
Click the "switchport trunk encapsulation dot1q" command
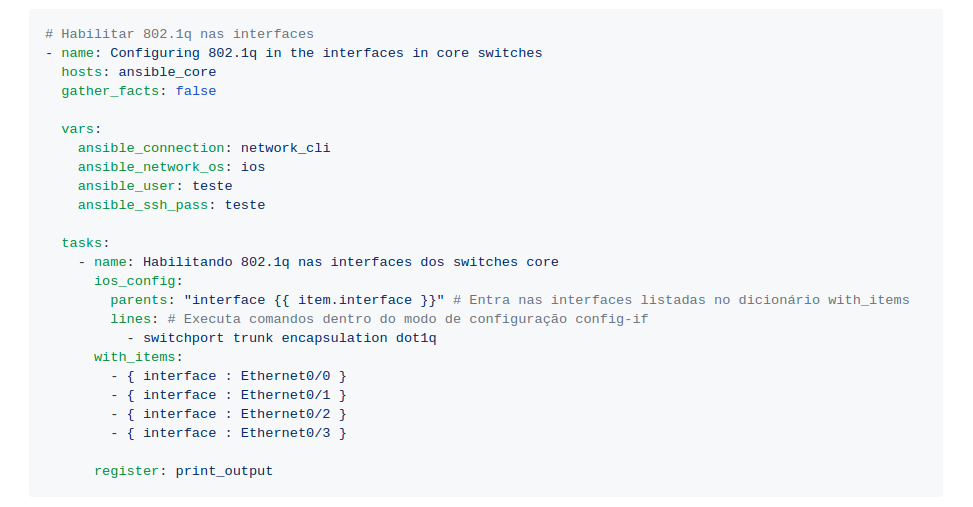[x=290, y=338]
